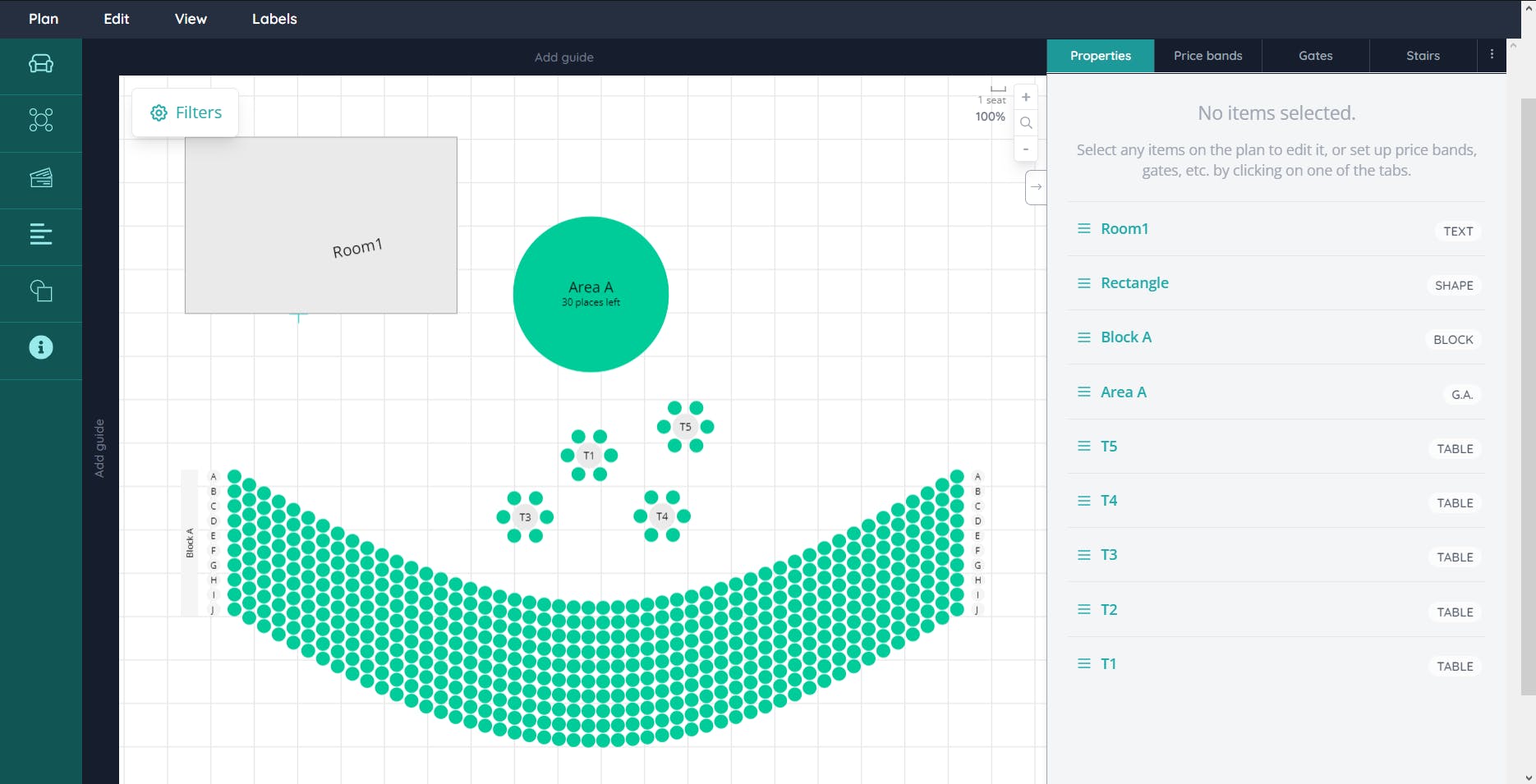Switch to the Price bands tab
The image size is (1536, 784).
(x=1207, y=56)
